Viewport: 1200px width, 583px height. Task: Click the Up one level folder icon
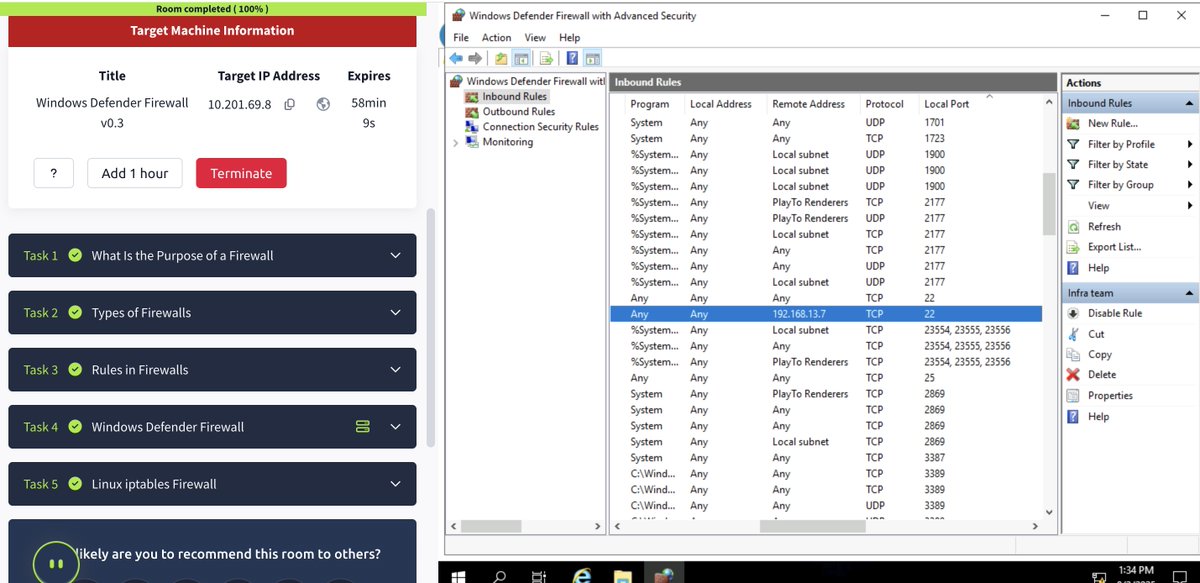tap(501, 58)
